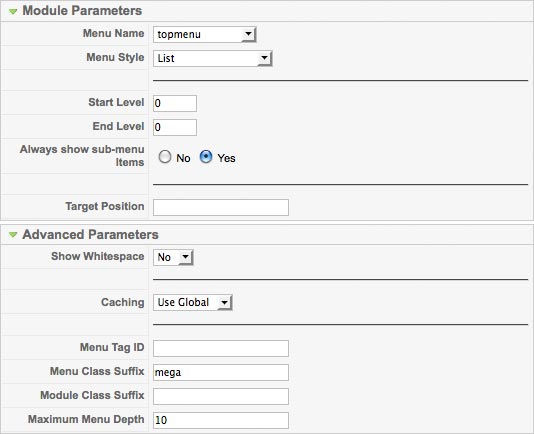Open the Caching Use Global dropdown
The height and width of the screenshot is (434, 534).
pyautogui.click(x=192, y=303)
